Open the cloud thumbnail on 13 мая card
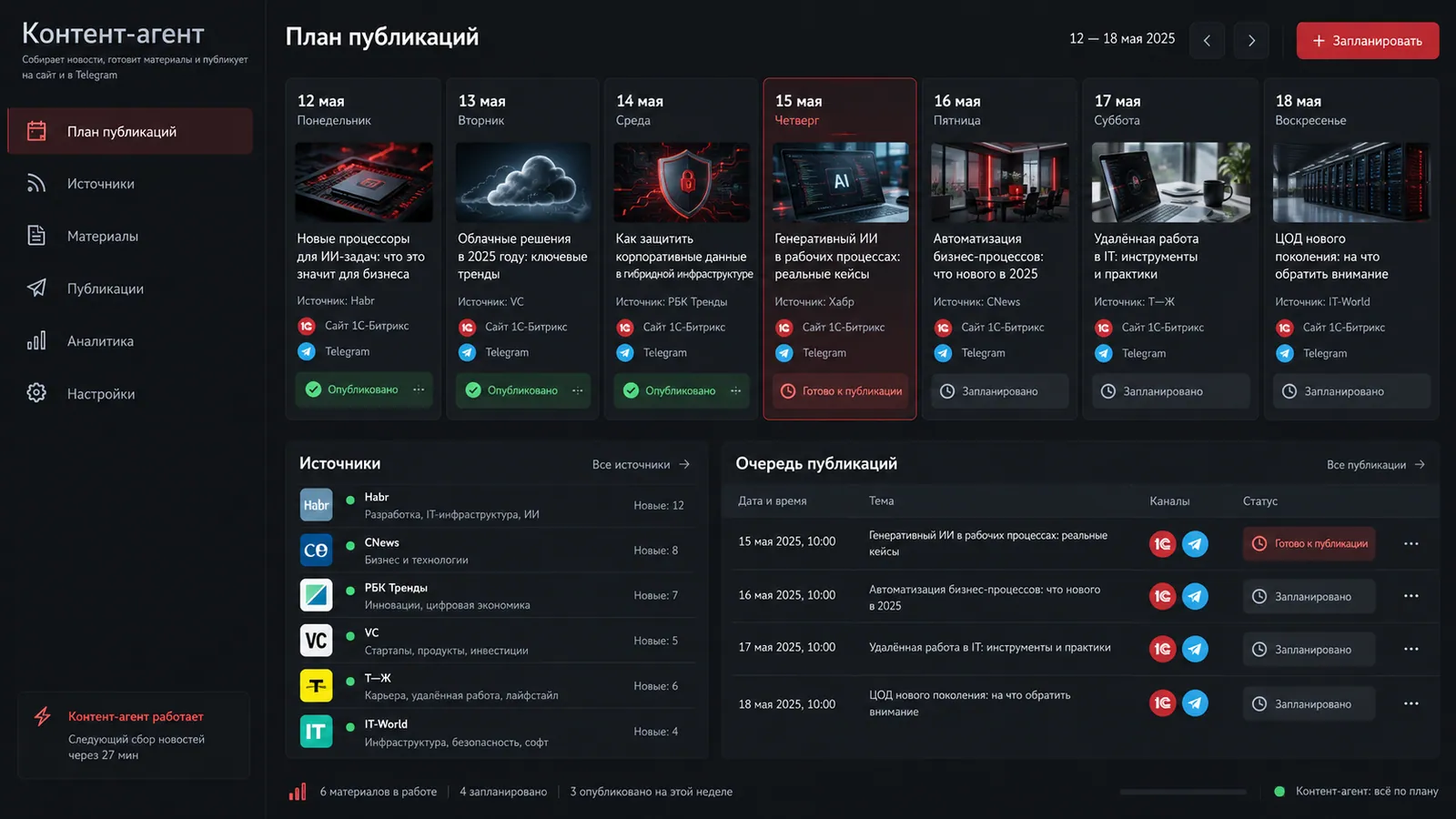 click(x=523, y=182)
